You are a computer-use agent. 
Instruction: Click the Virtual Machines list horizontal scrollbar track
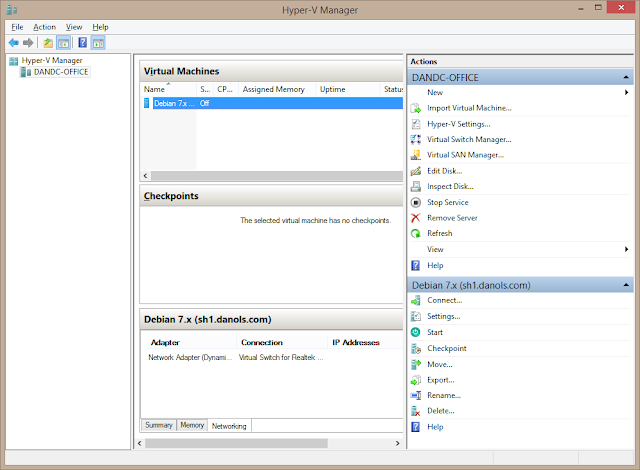277,176
